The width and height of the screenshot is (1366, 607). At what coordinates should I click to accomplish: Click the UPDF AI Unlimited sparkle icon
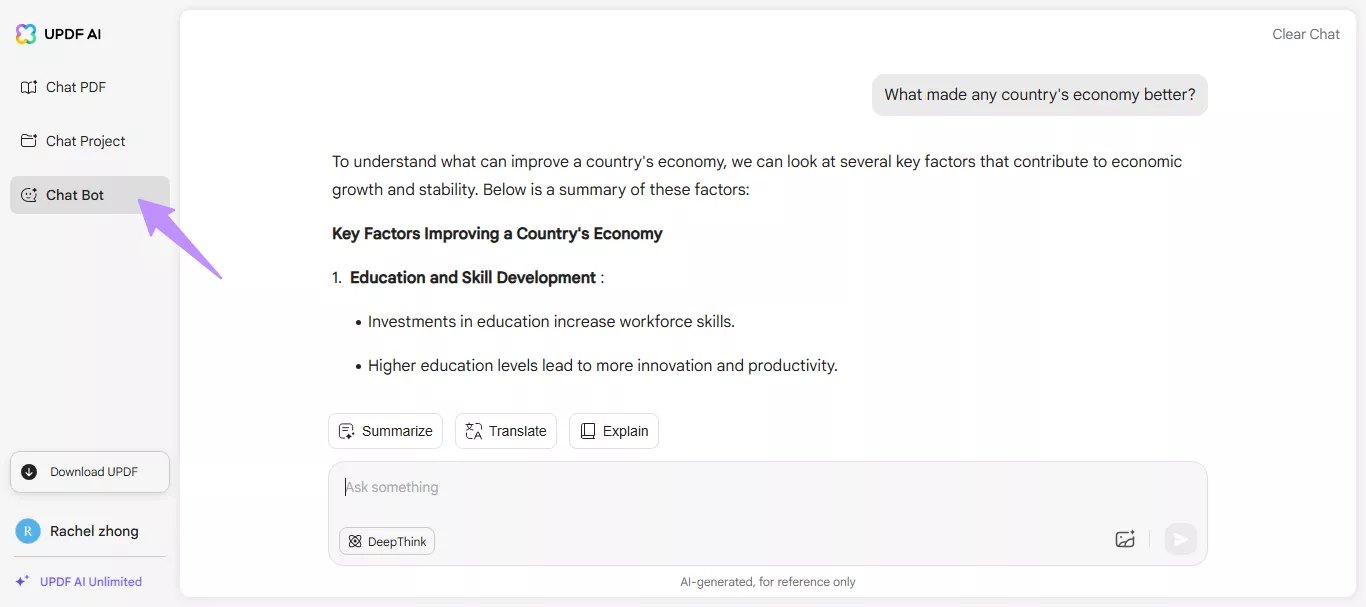pos(22,581)
